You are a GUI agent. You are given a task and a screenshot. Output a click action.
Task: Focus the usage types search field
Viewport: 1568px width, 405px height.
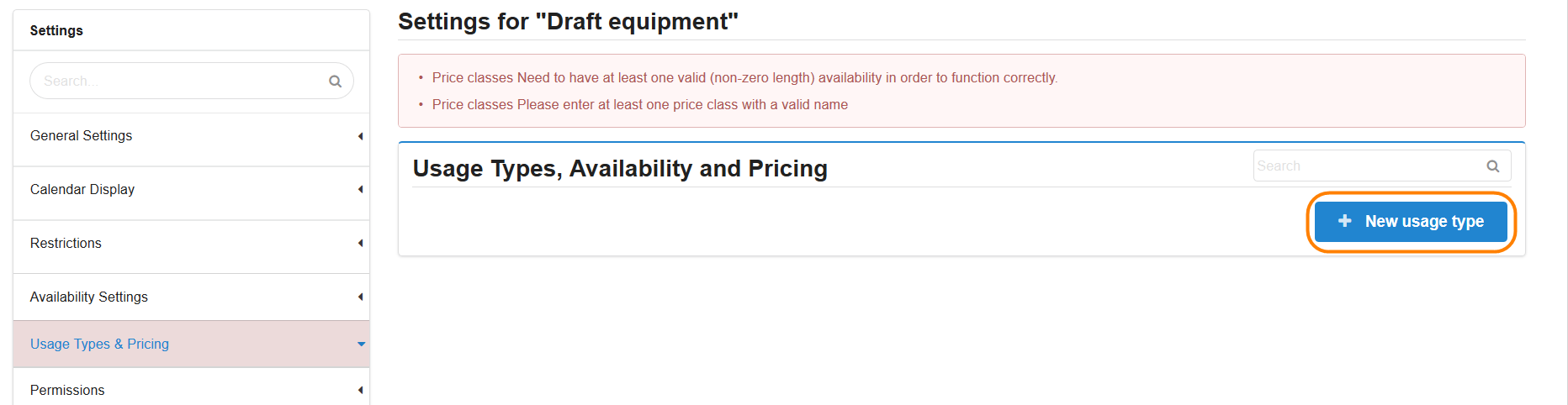click(x=1367, y=166)
